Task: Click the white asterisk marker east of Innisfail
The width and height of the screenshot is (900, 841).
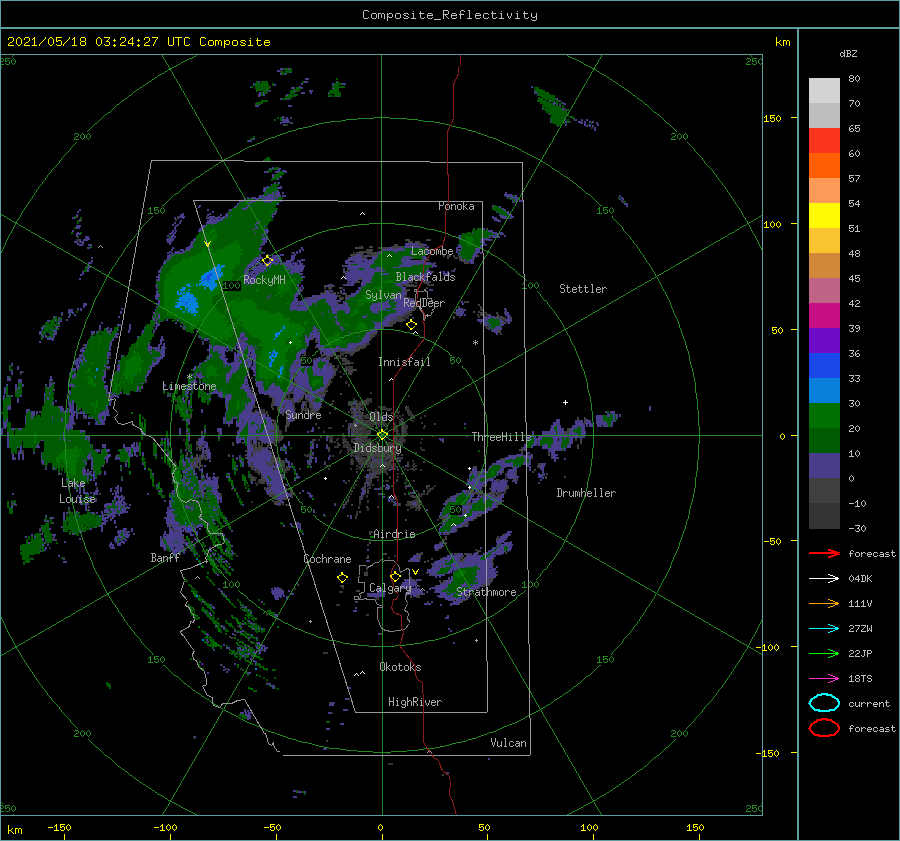Action: (x=475, y=343)
